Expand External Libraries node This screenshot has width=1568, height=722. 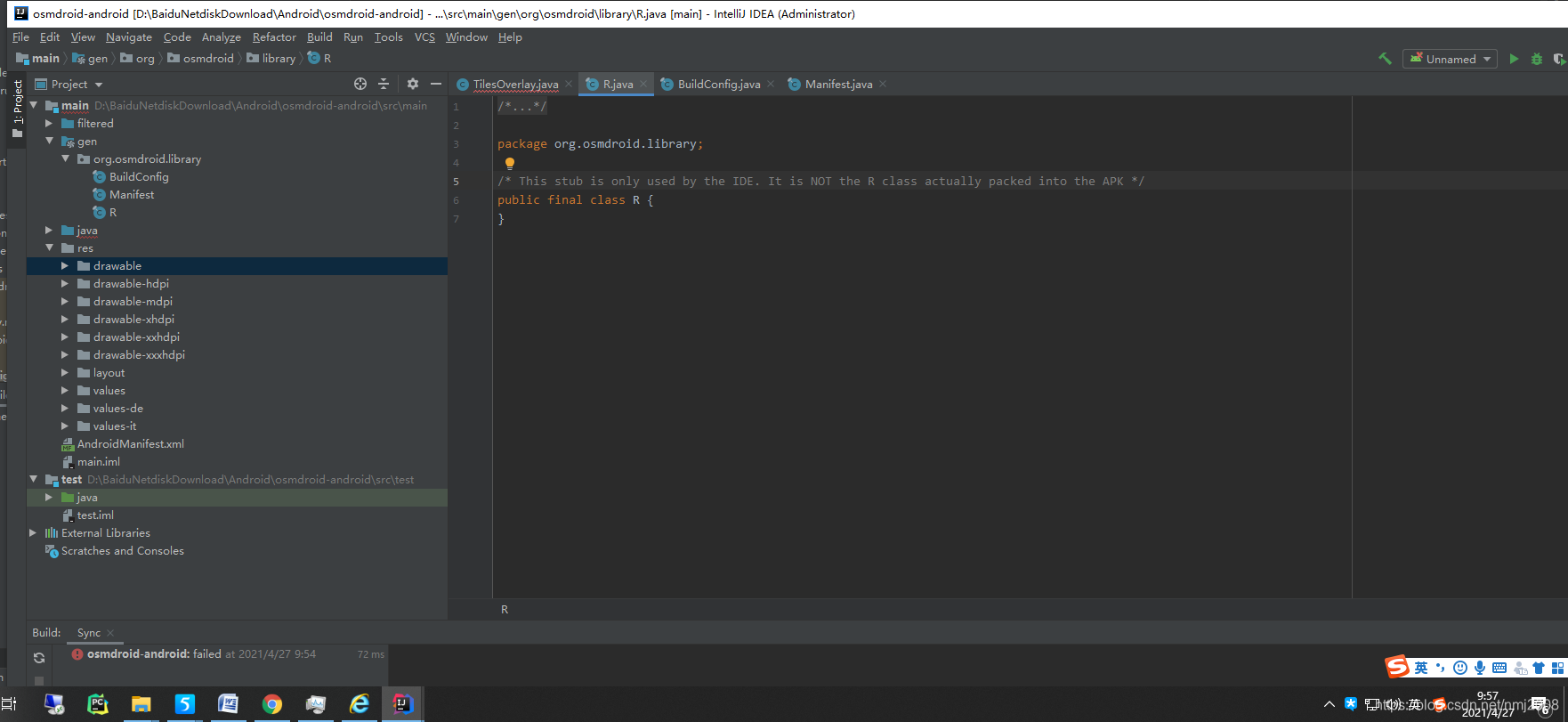[x=33, y=533]
